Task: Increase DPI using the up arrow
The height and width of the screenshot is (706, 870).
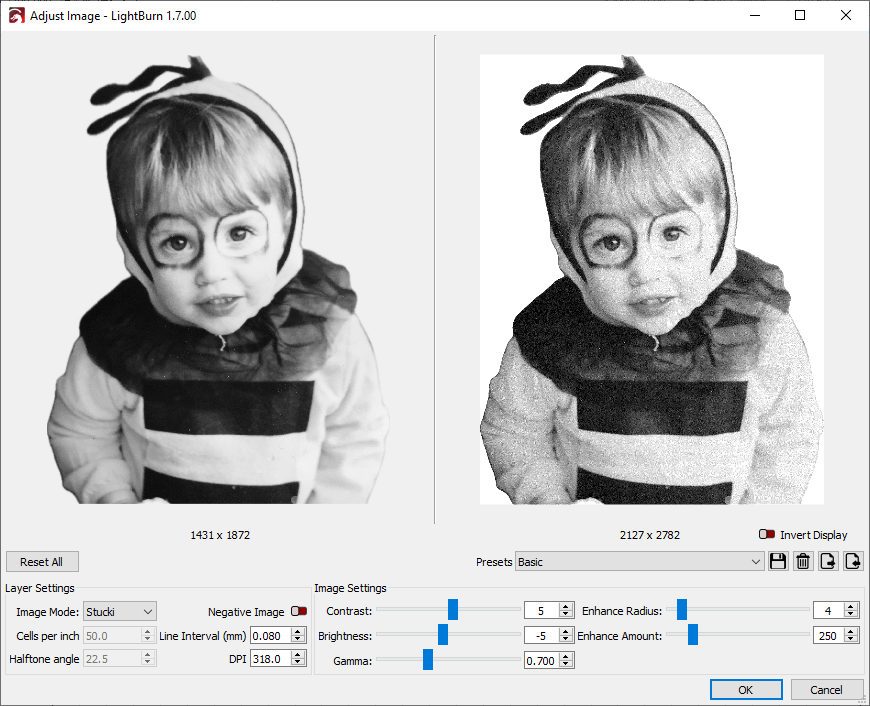Action: (x=297, y=654)
